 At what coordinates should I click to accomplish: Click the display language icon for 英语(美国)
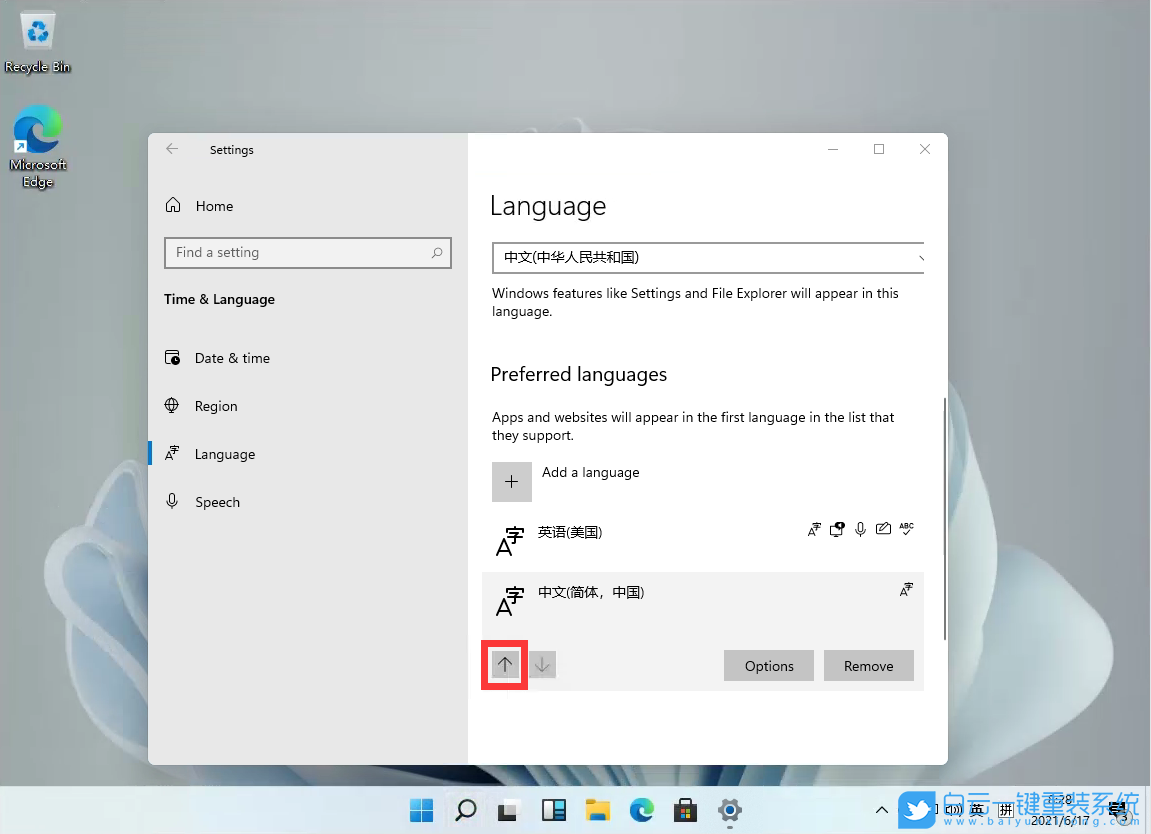coord(813,529)
